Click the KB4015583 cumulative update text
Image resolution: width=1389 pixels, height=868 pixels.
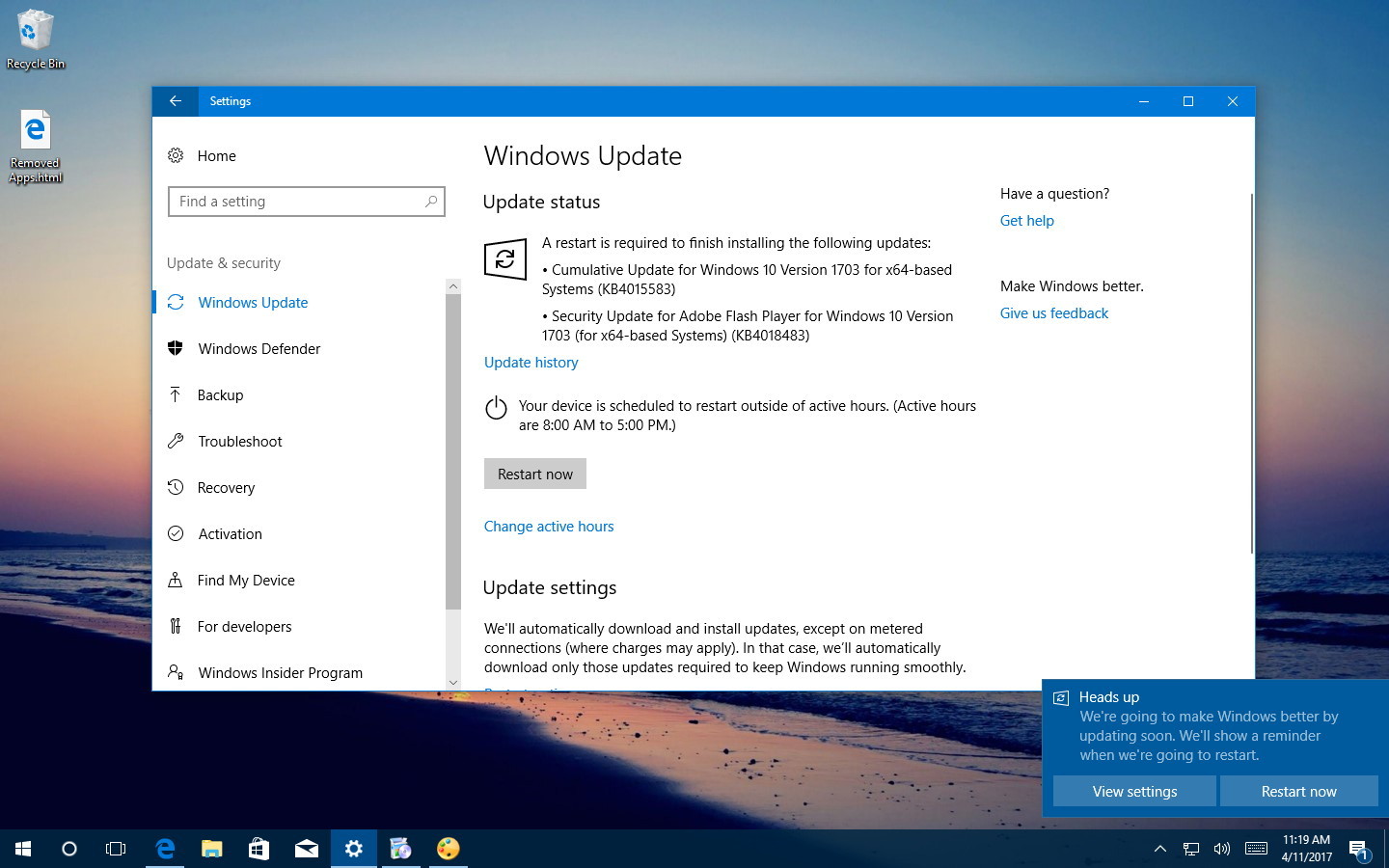748,280
